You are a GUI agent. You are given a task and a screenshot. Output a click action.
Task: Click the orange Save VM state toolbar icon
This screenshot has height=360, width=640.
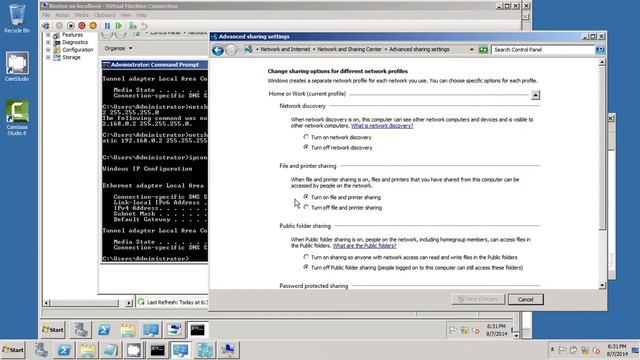click(93, 25)
